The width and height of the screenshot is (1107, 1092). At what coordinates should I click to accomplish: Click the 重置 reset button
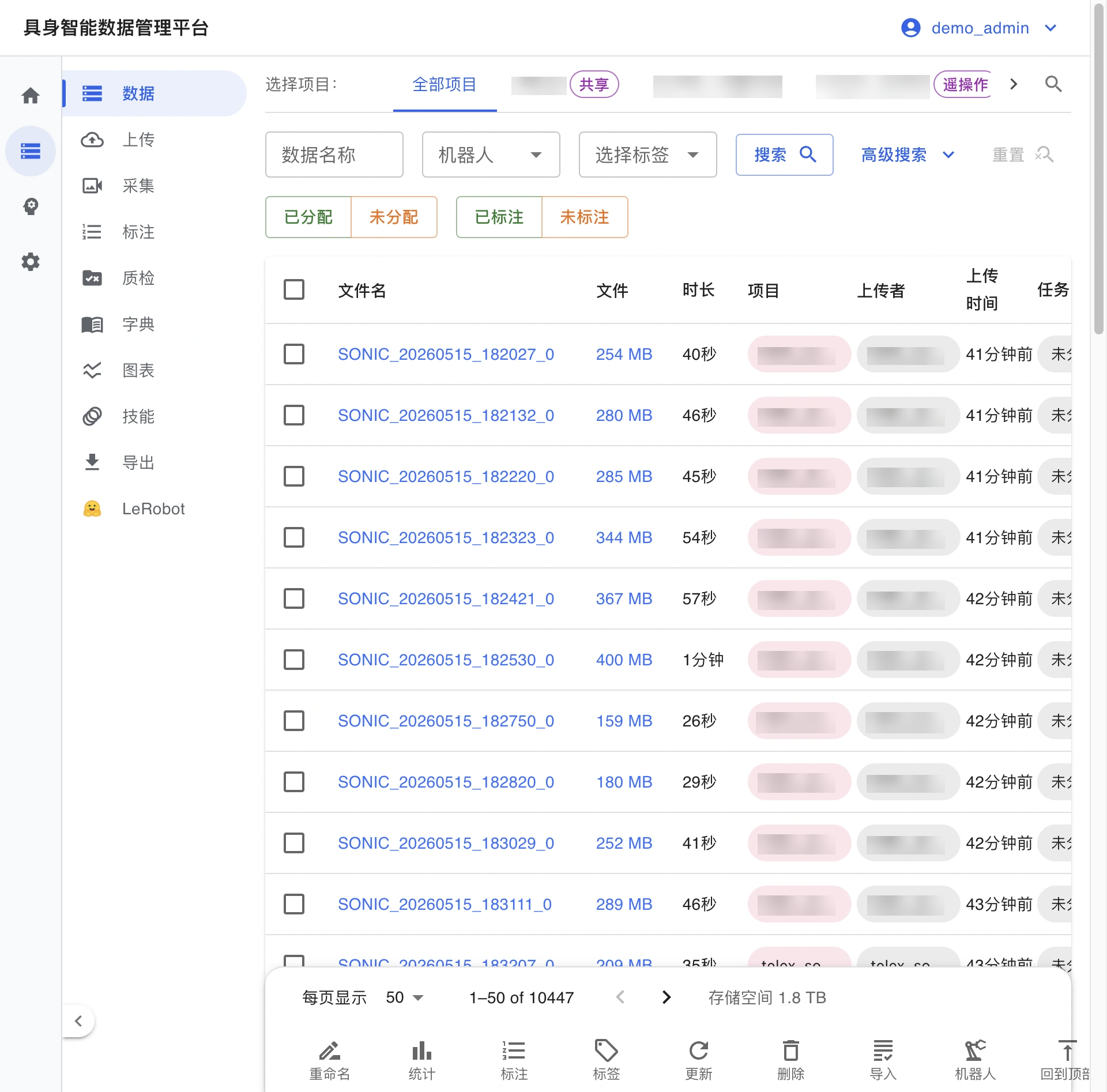tap(1023, 155)
